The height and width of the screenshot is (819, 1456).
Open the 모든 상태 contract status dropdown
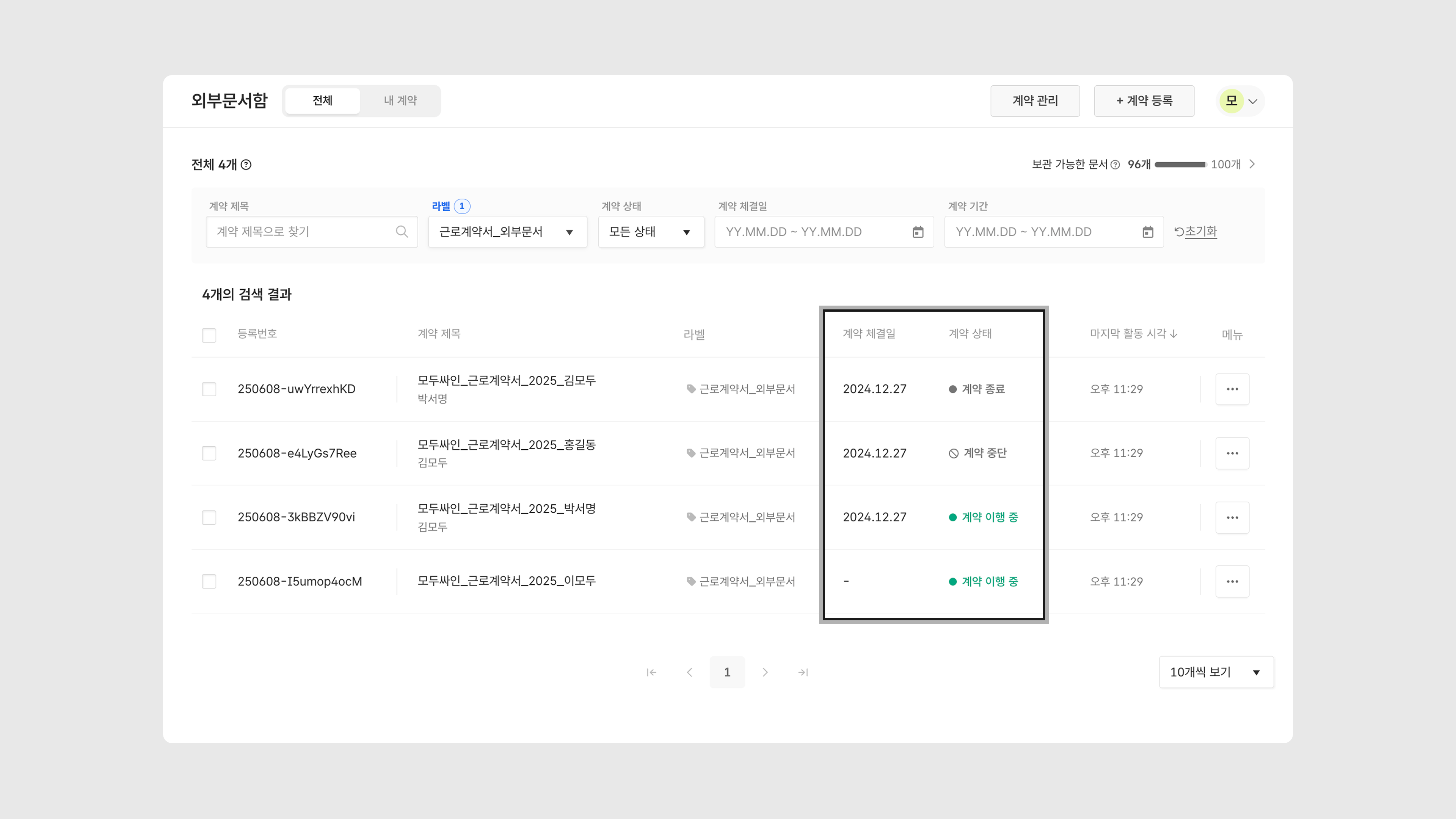click(x=651, y=232)
